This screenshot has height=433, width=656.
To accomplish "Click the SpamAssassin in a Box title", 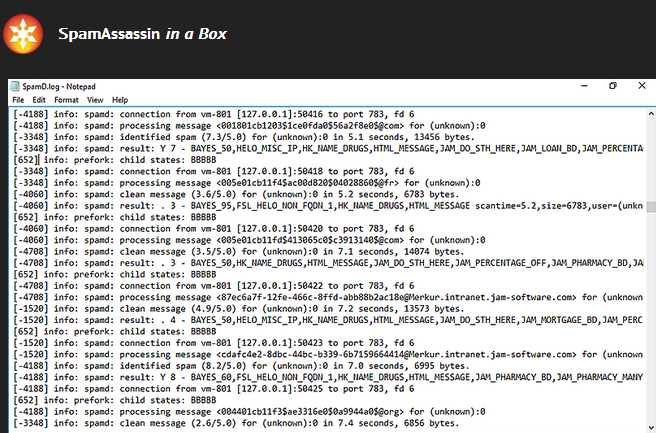I will pos(142,34).
